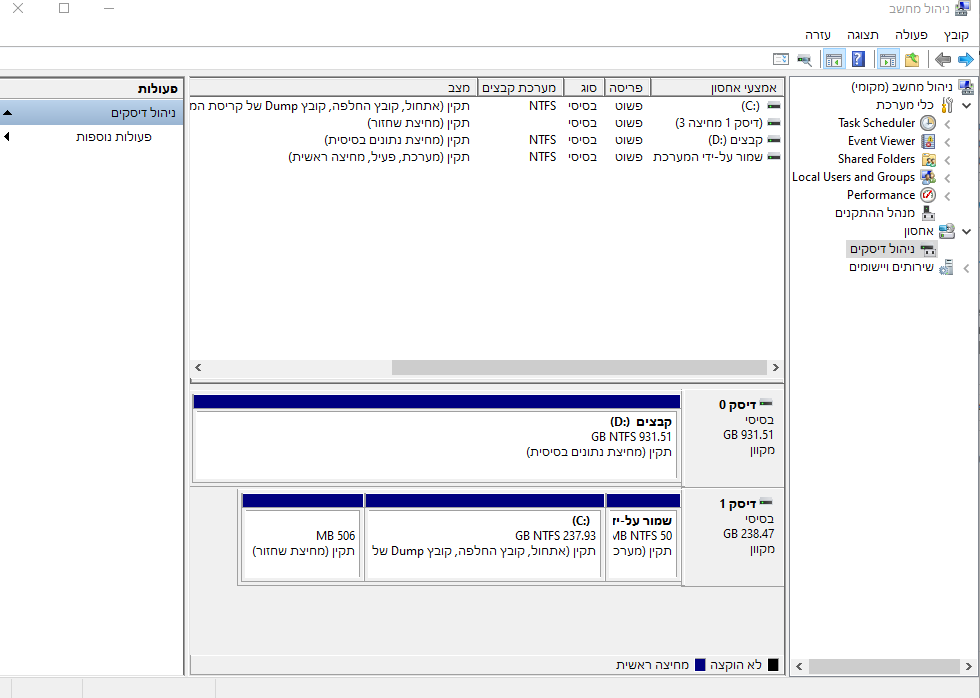Click פעולות נוספות in the actions pane

tap(114, 137)
